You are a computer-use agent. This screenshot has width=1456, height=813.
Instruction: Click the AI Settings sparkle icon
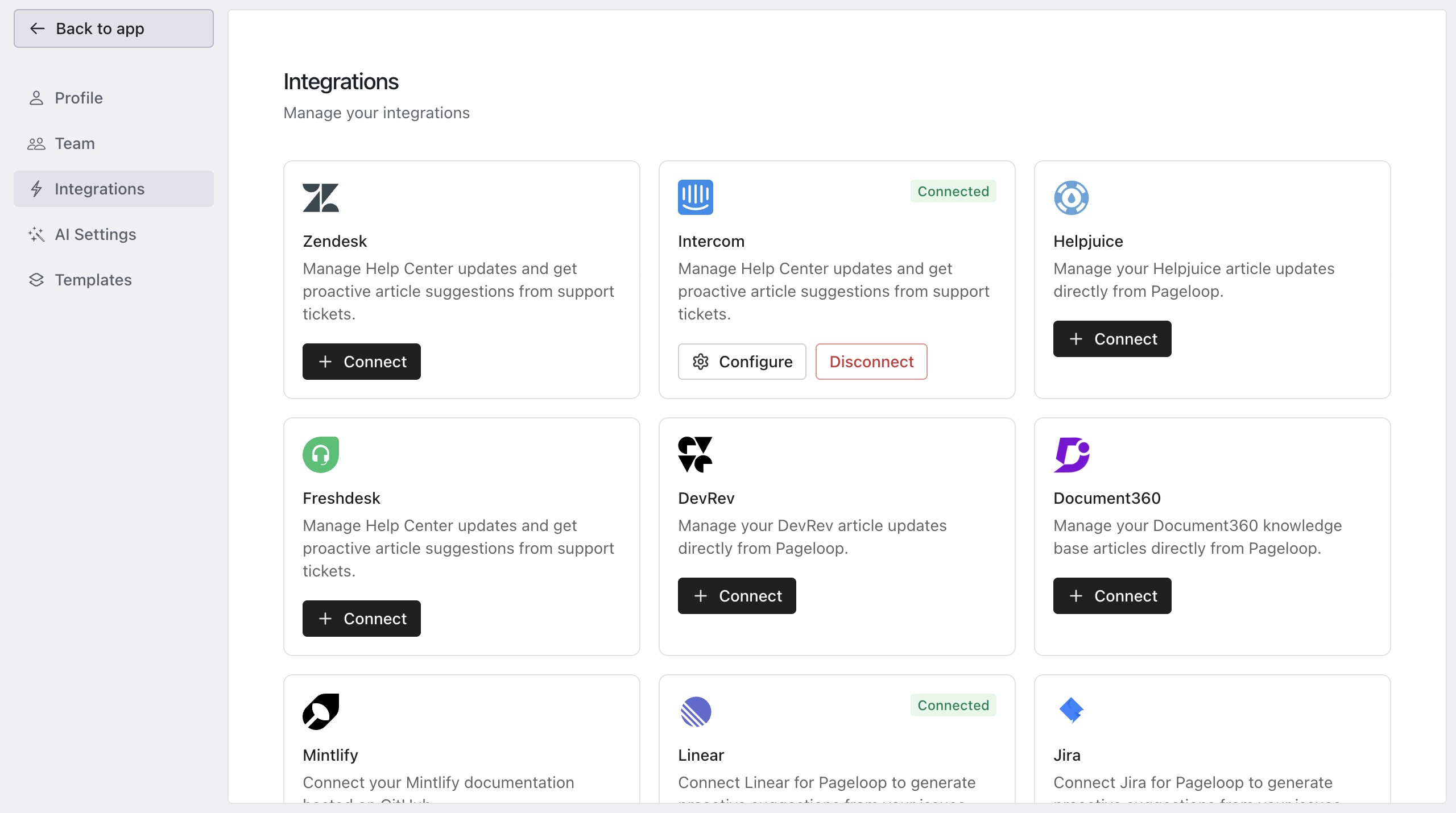[x=36, y=234]
